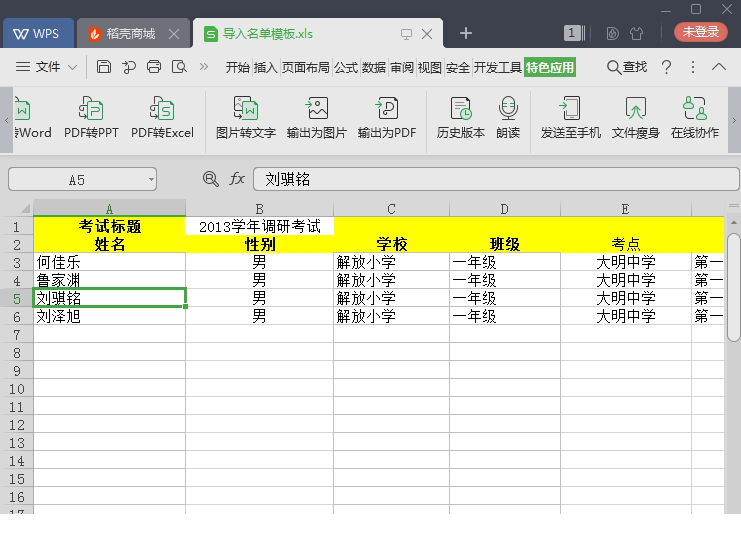The image size is (741, 534).
Task: Expand more quick-access tools chevron
Action: point(204,67)
